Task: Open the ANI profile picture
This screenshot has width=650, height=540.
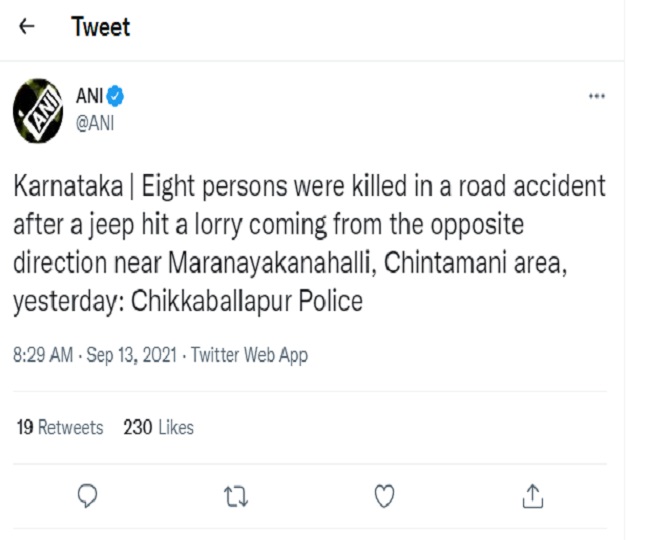Action: click(x=37, y=111)
